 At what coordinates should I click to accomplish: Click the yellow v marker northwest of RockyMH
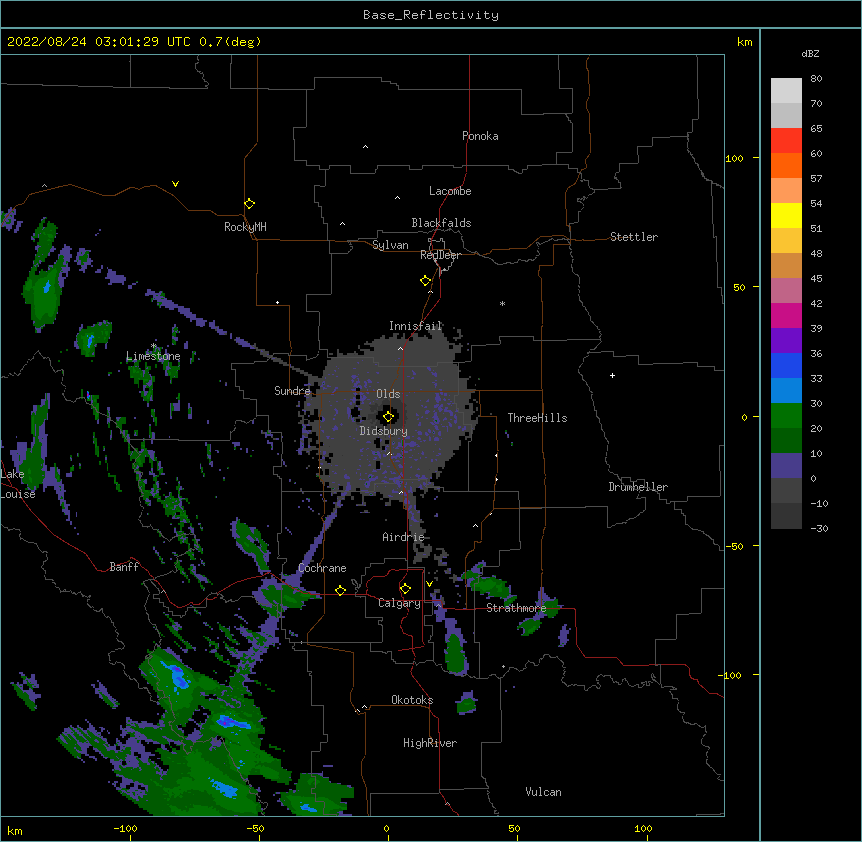pyautogui.click(x=175, y=184)
